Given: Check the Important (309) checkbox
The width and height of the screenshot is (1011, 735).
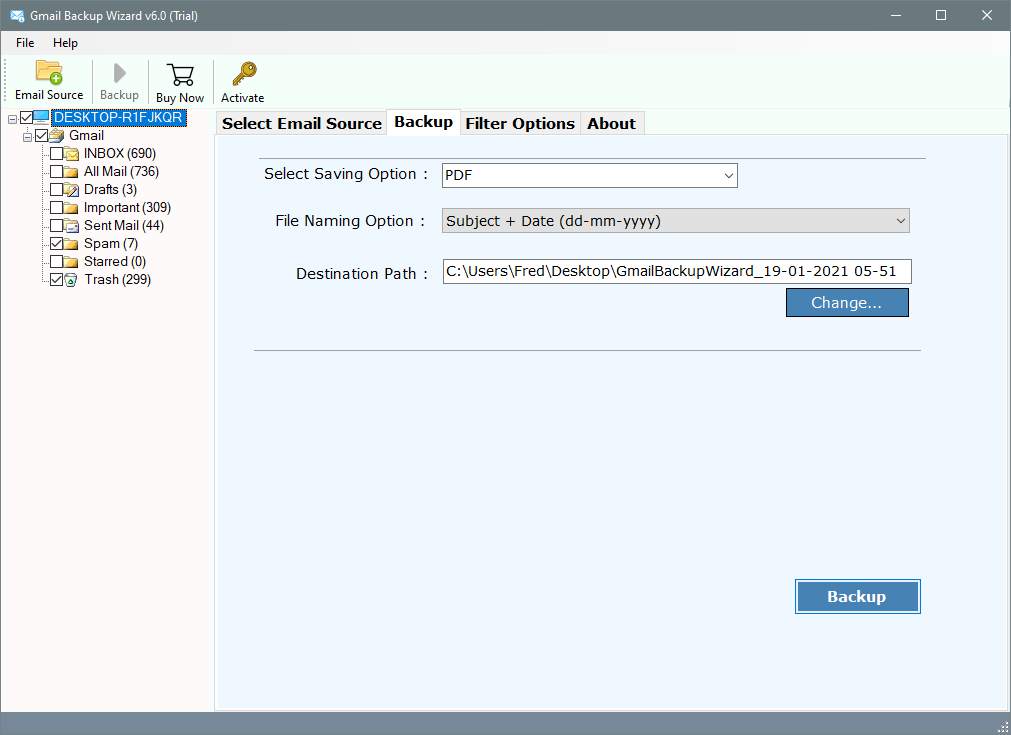Looking at the screenshot, I should click(x=57, y=208).
